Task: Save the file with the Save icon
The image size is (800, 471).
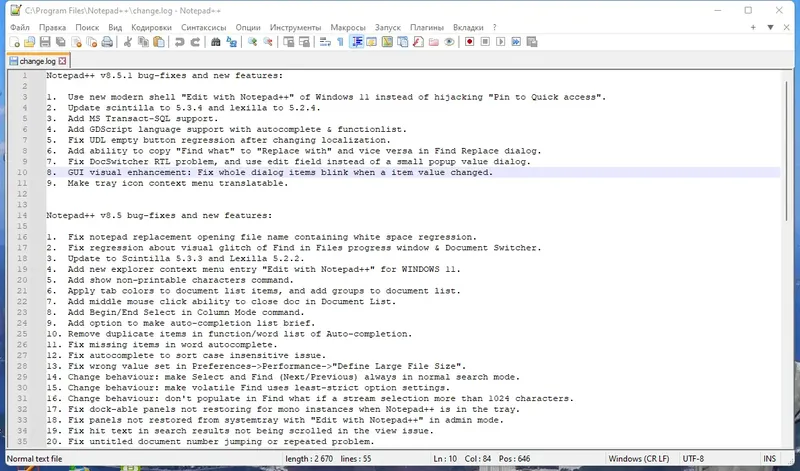Action: pos(45,42)
